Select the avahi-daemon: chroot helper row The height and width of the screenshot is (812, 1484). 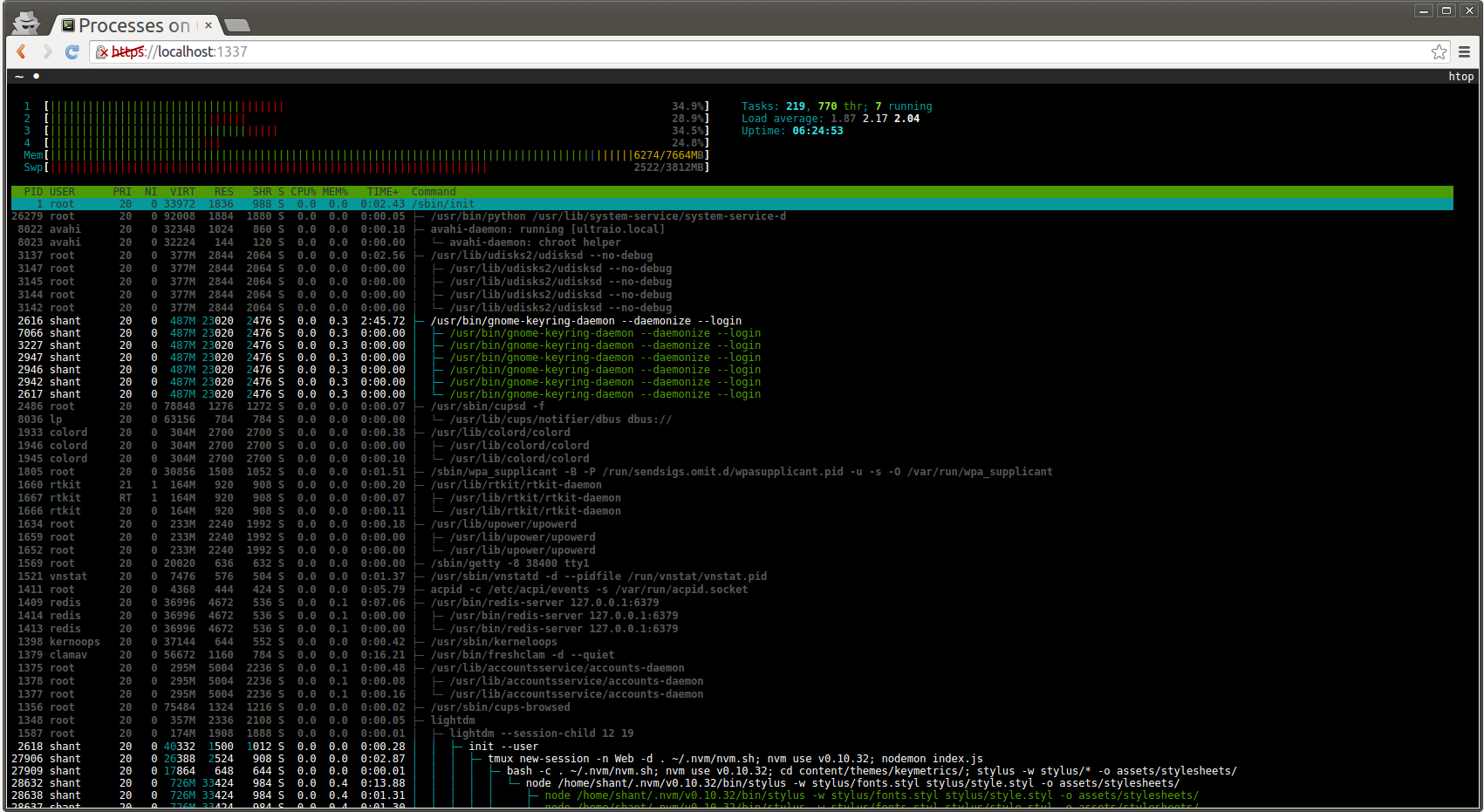coord(732,242)
